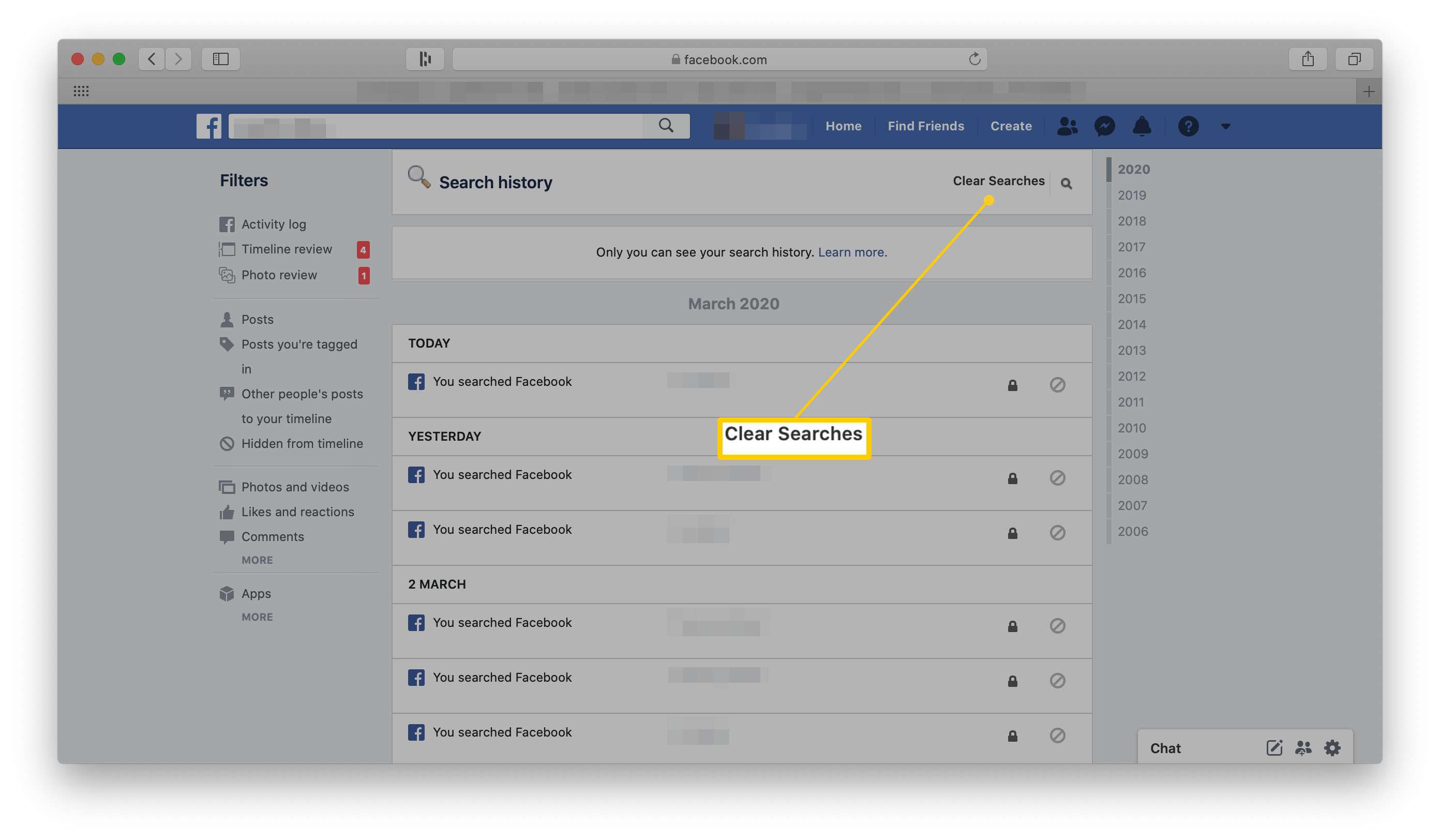
Task: Open Notifications bell
Action: pos(1142,126)
